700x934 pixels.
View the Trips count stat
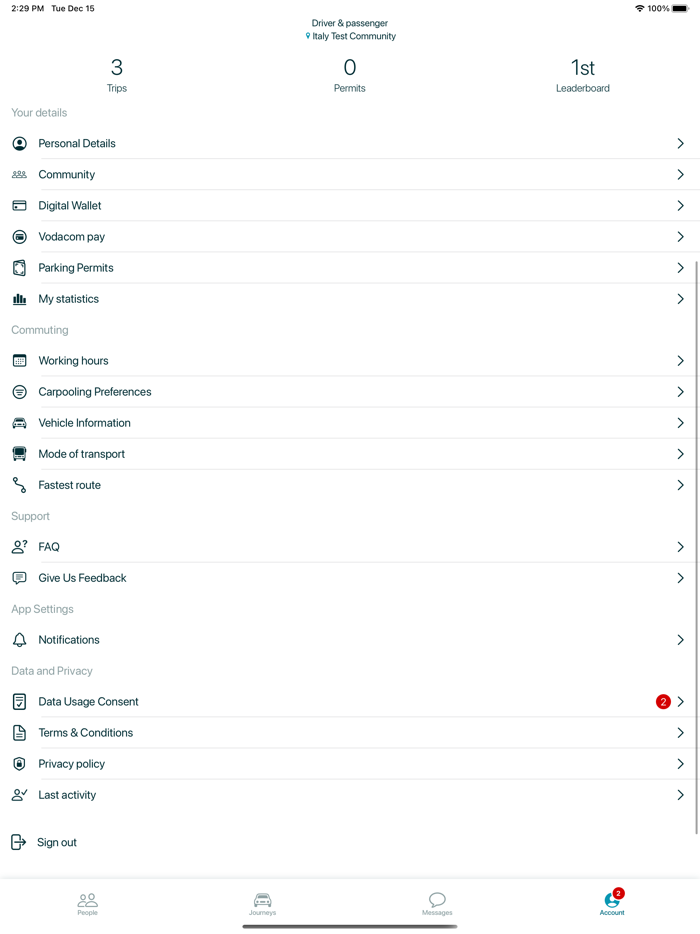pos(117,75)
